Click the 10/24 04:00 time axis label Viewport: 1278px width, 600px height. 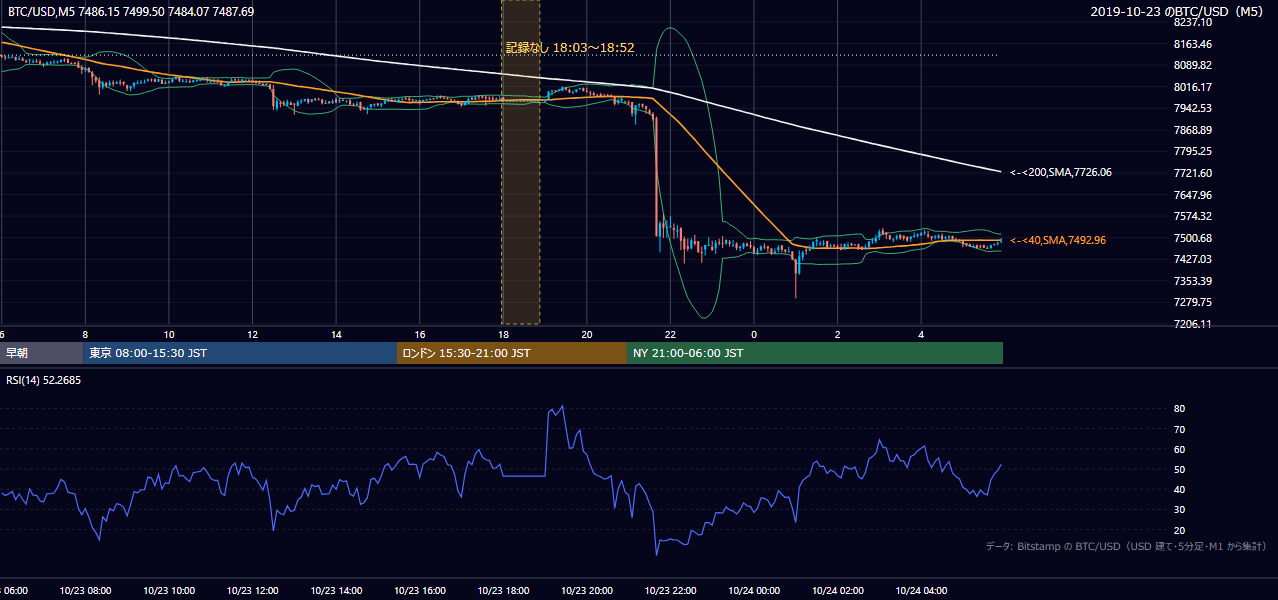922,591
